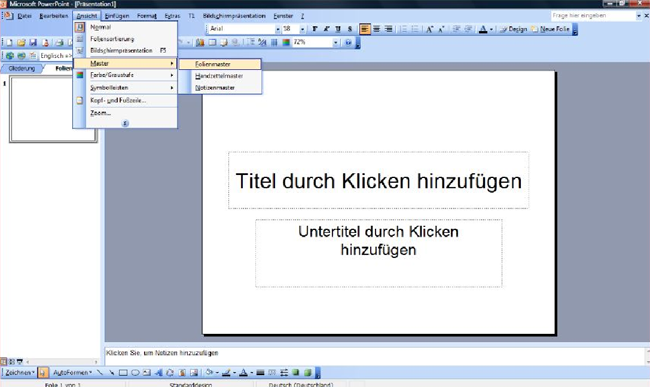Toggle italic formatting

click(x=326, y=29)
